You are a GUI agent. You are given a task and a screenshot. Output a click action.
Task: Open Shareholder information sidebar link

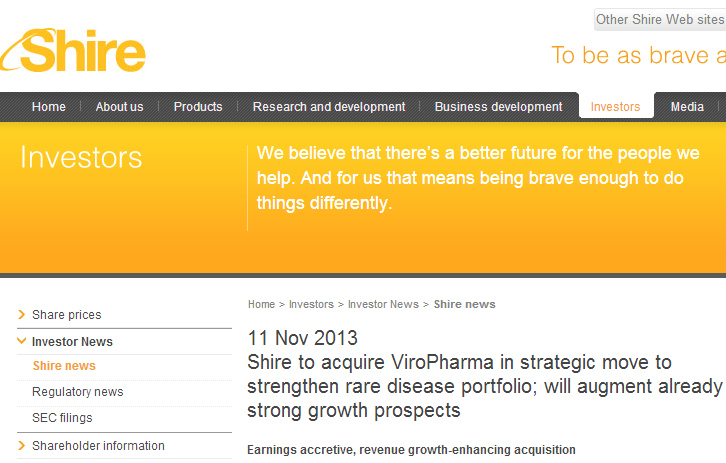pos(98,446)
